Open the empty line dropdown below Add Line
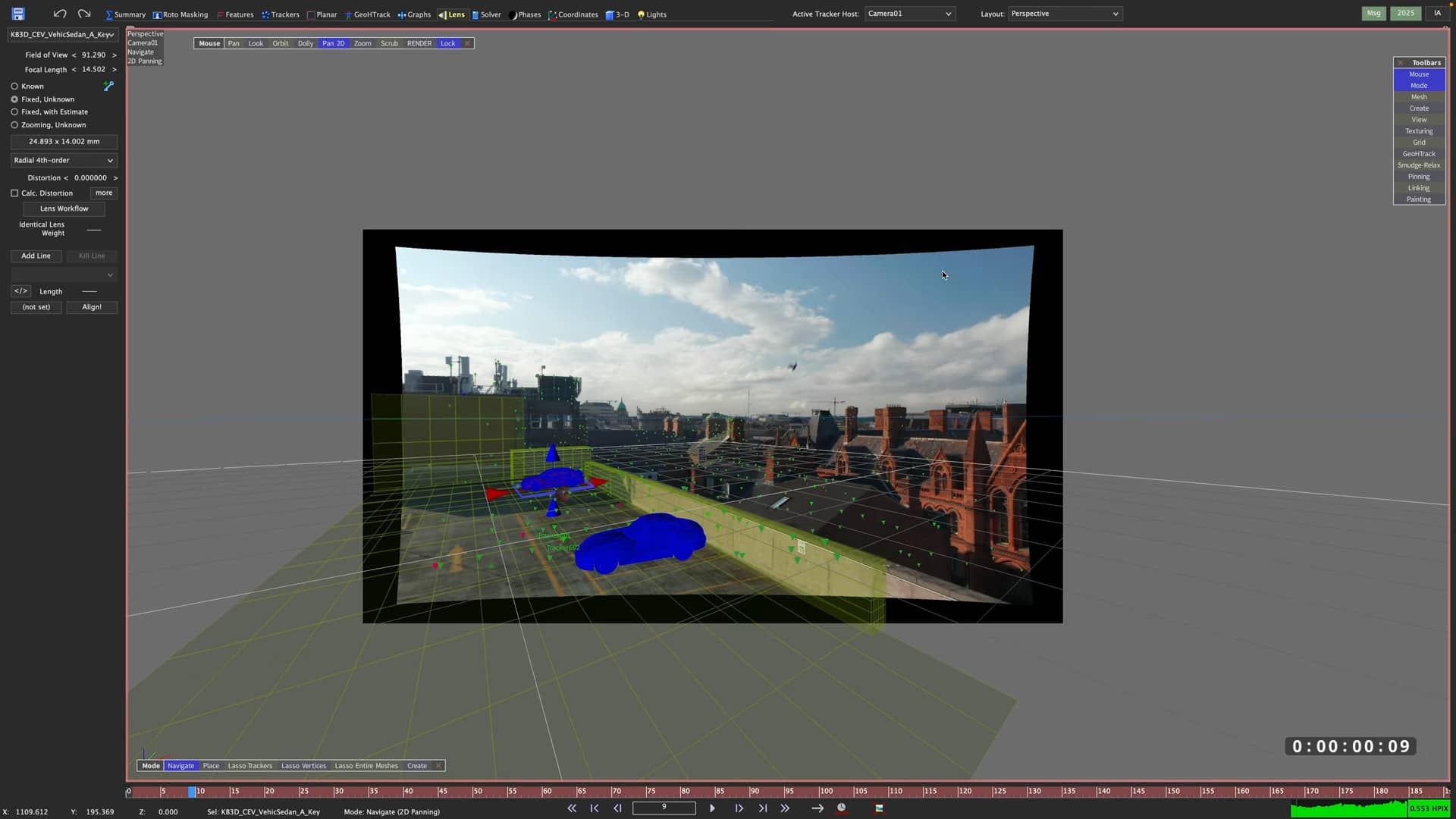Image resolution: width=1456 pixels, height=819 pixels. (x=64, y=275)
